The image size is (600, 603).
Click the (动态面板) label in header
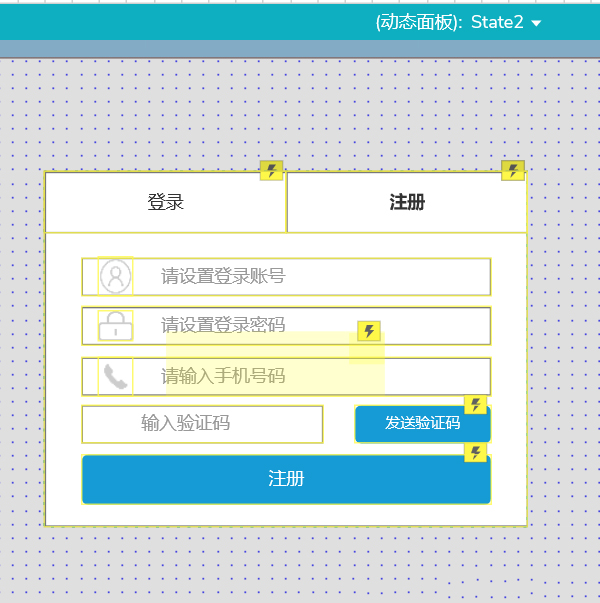(x=419, y=22)
